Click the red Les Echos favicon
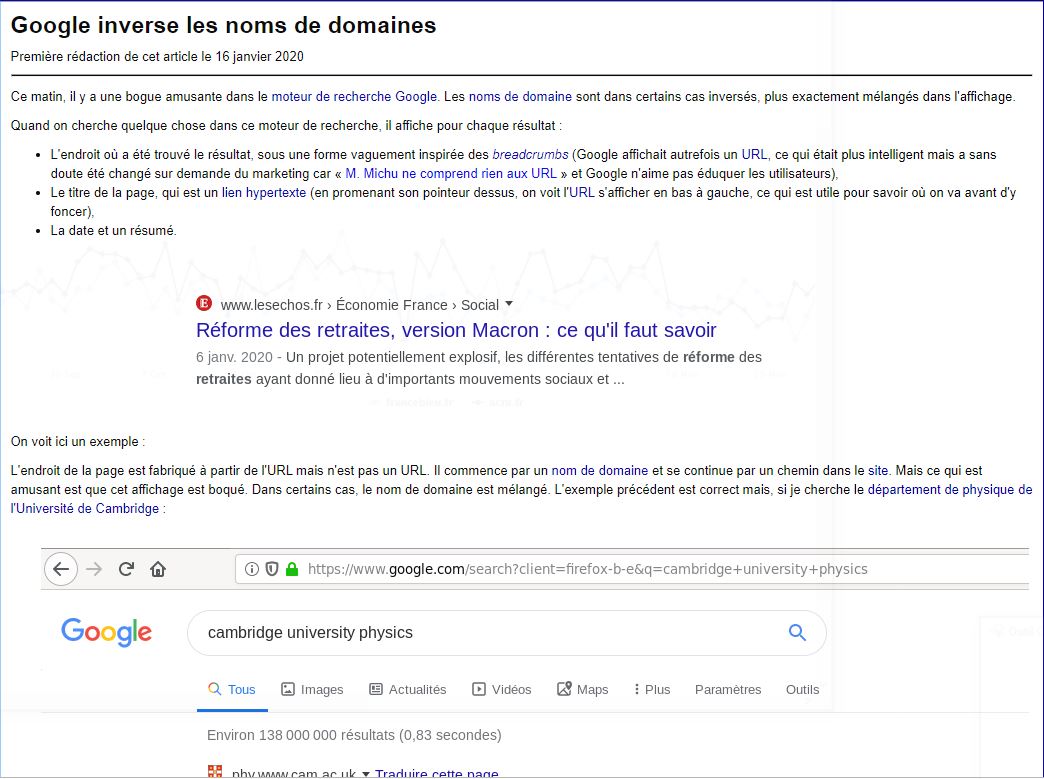 204,304
